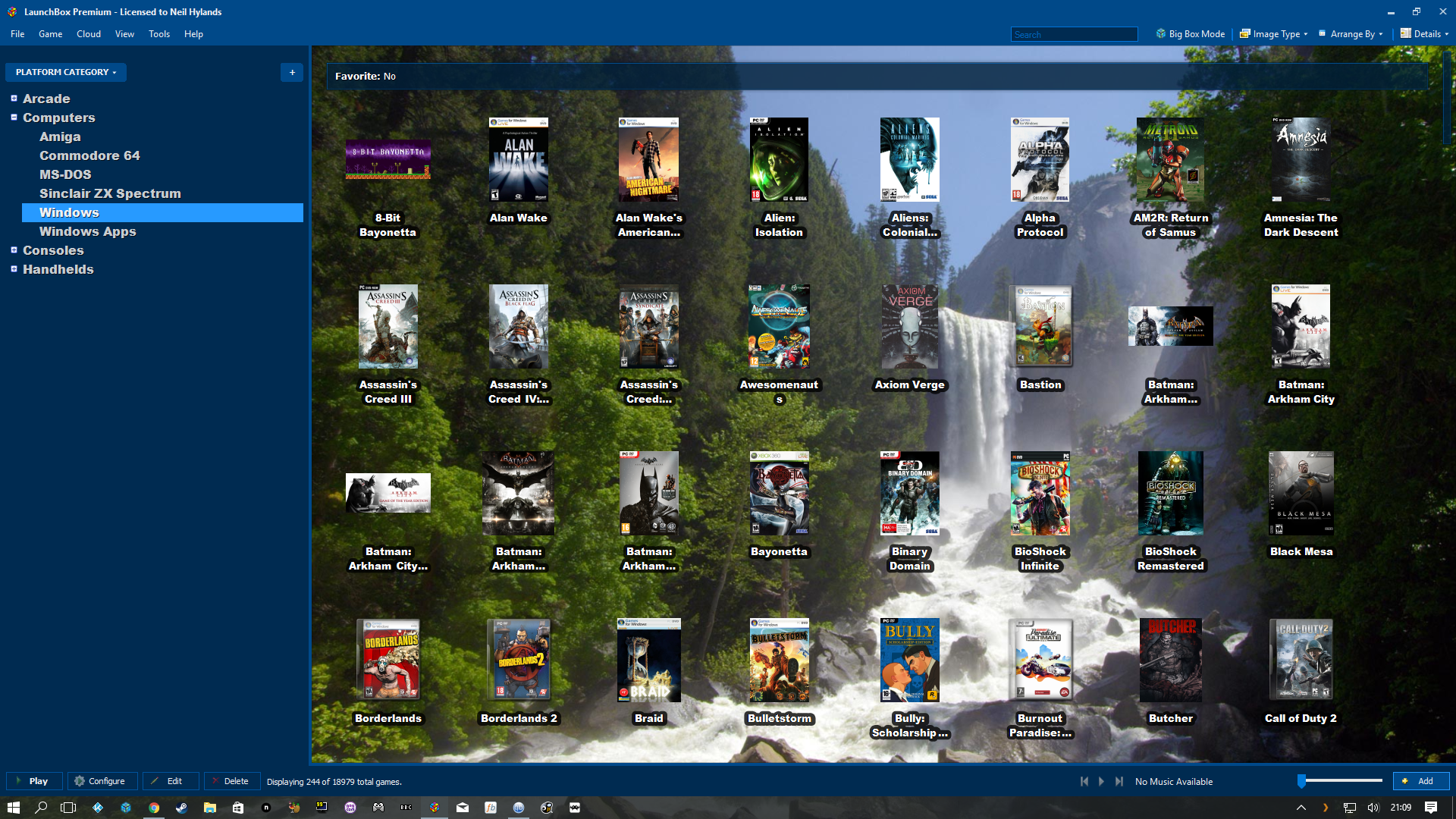Open the Help menu
This screenshot has width=1456, height=819.
[x=193, y=34]
